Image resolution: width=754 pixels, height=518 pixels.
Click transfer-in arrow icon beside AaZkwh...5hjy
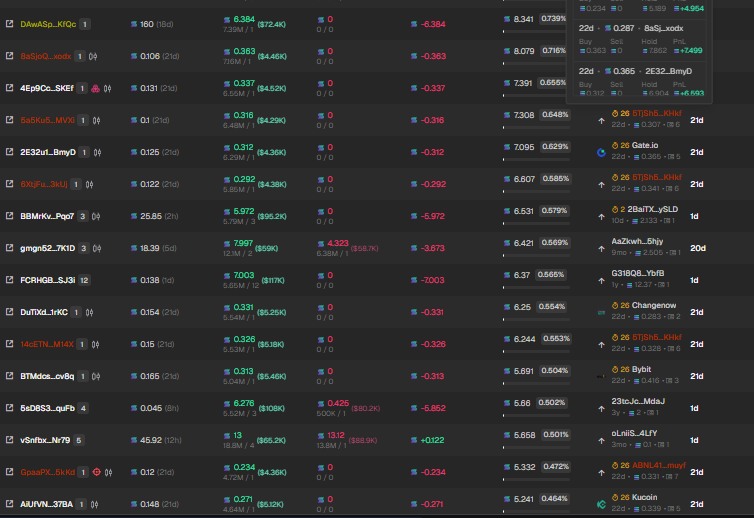601,249
